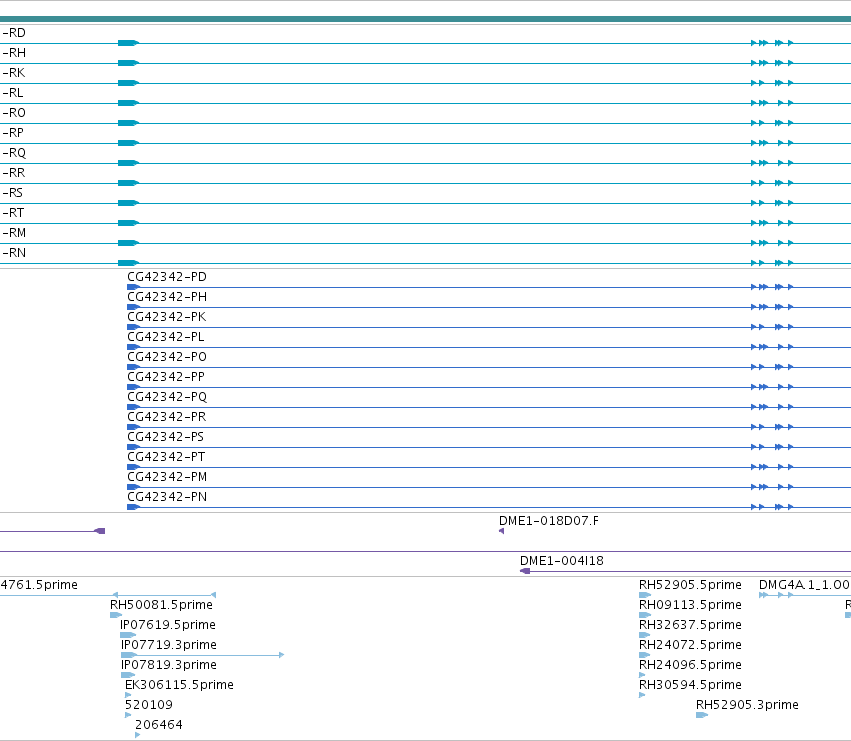Screen dimensions: 851x741
Task: Select the 4761.5prime EST label
Action: point(39,585)
